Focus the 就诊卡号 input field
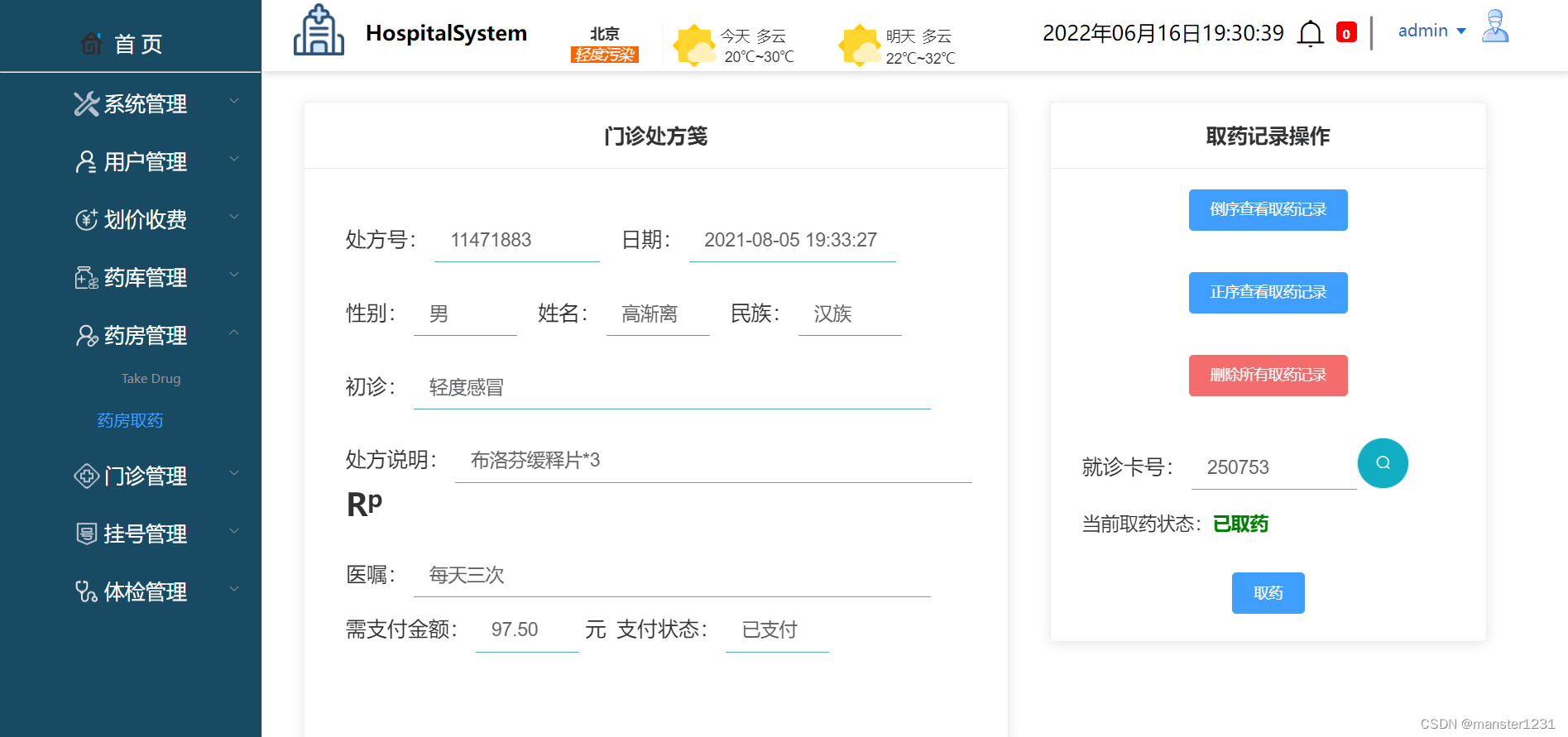This screenshot has height=737, width=1568. point(1273,467)
